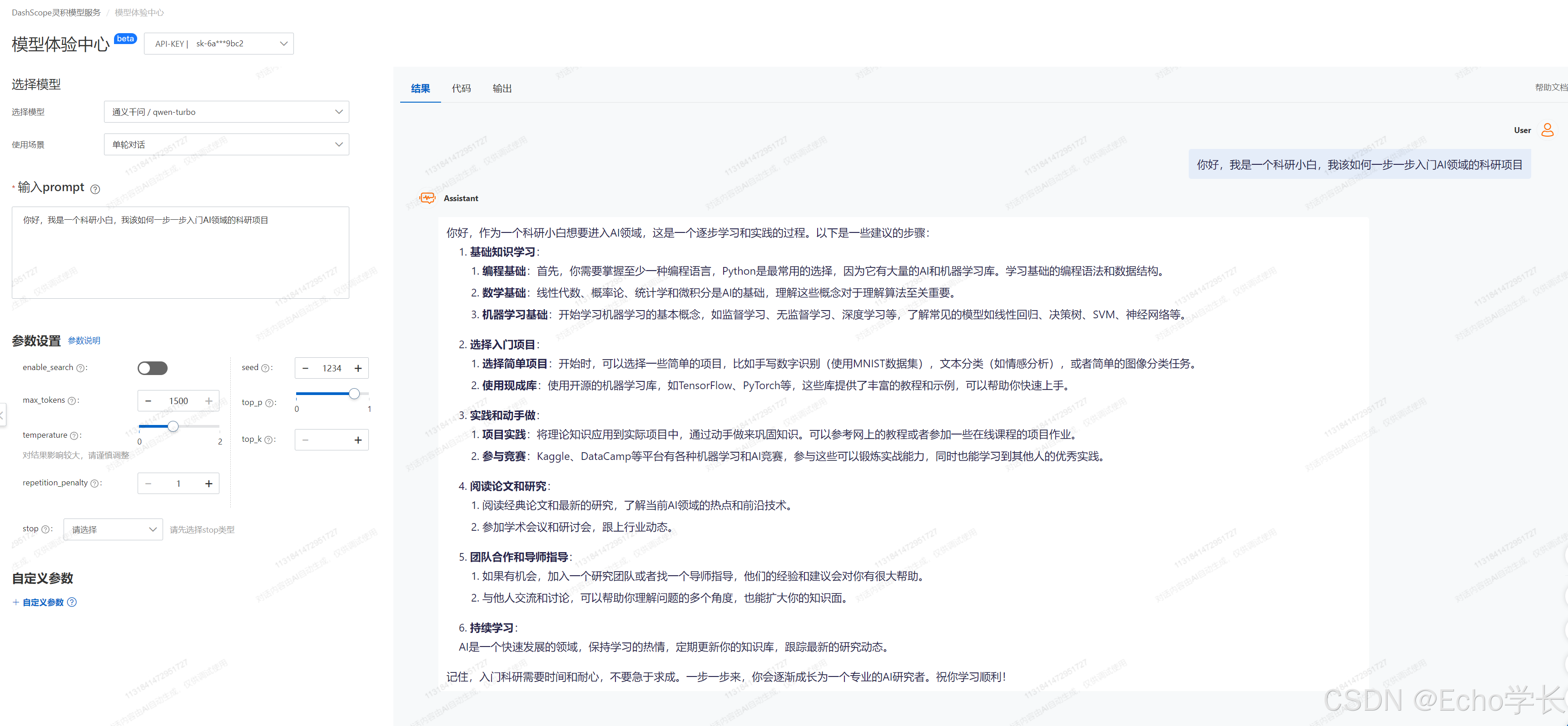
Task: Open the stop 请选择 dropdown
Action: pos(113,529)
